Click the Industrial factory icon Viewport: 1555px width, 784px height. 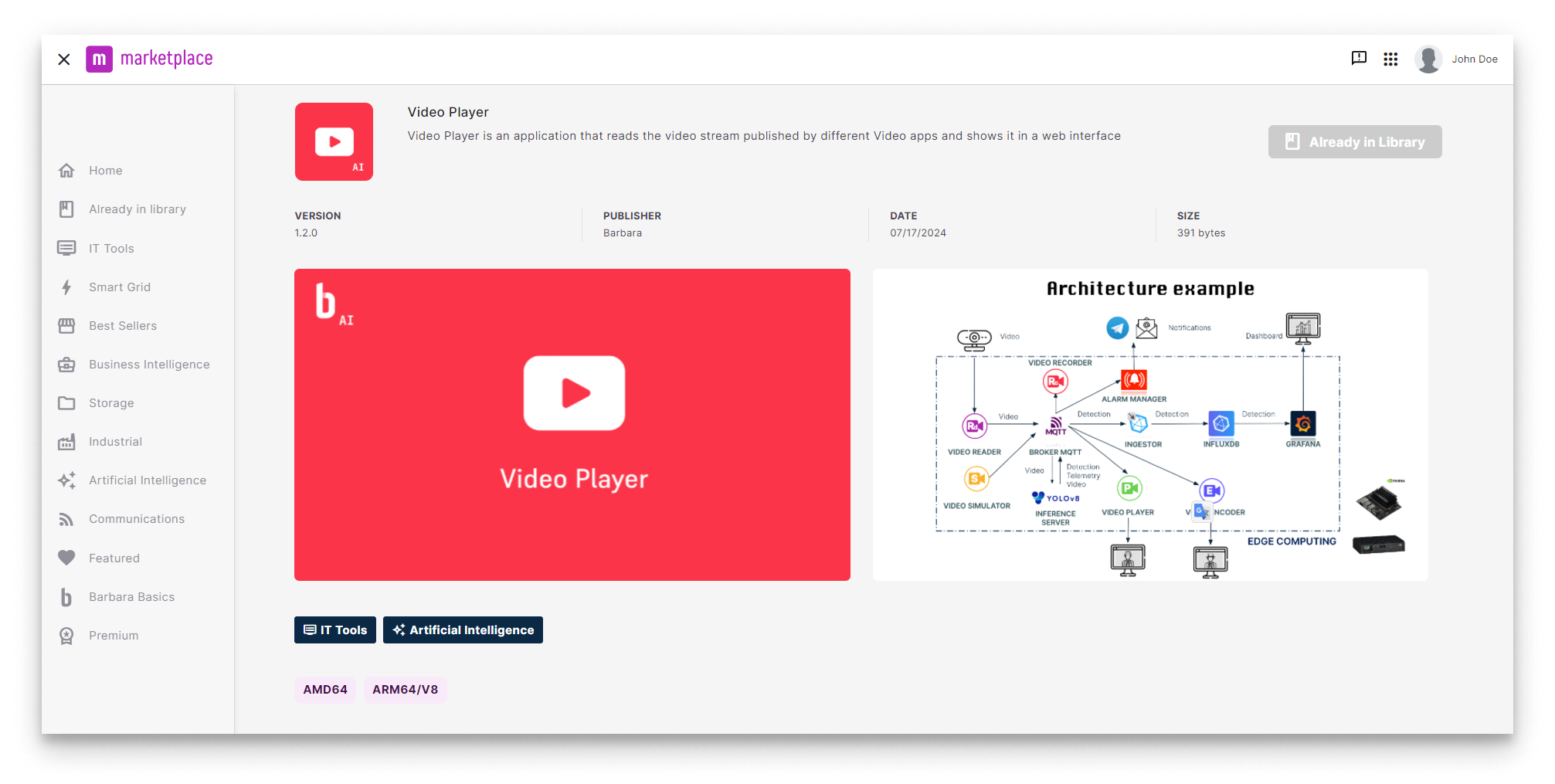66,441
